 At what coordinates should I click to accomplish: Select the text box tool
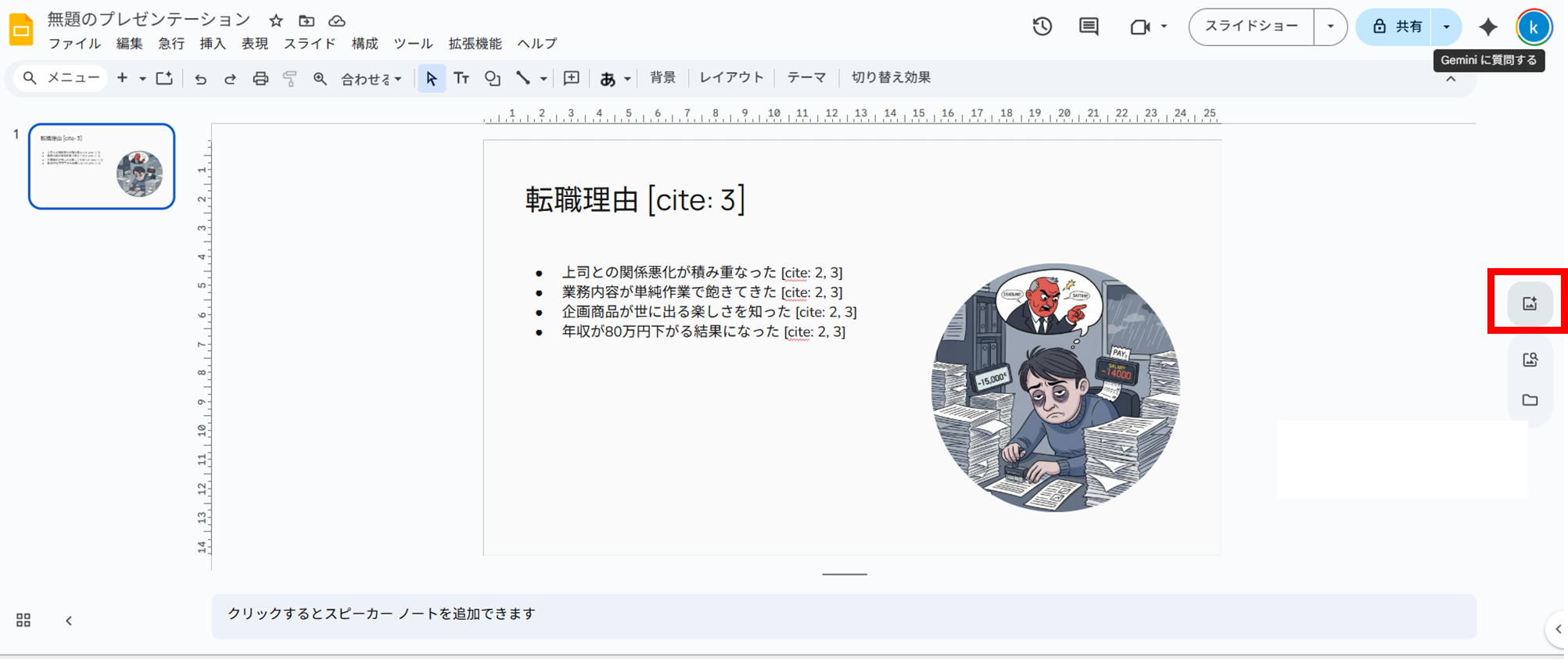[x=461, y=78]
